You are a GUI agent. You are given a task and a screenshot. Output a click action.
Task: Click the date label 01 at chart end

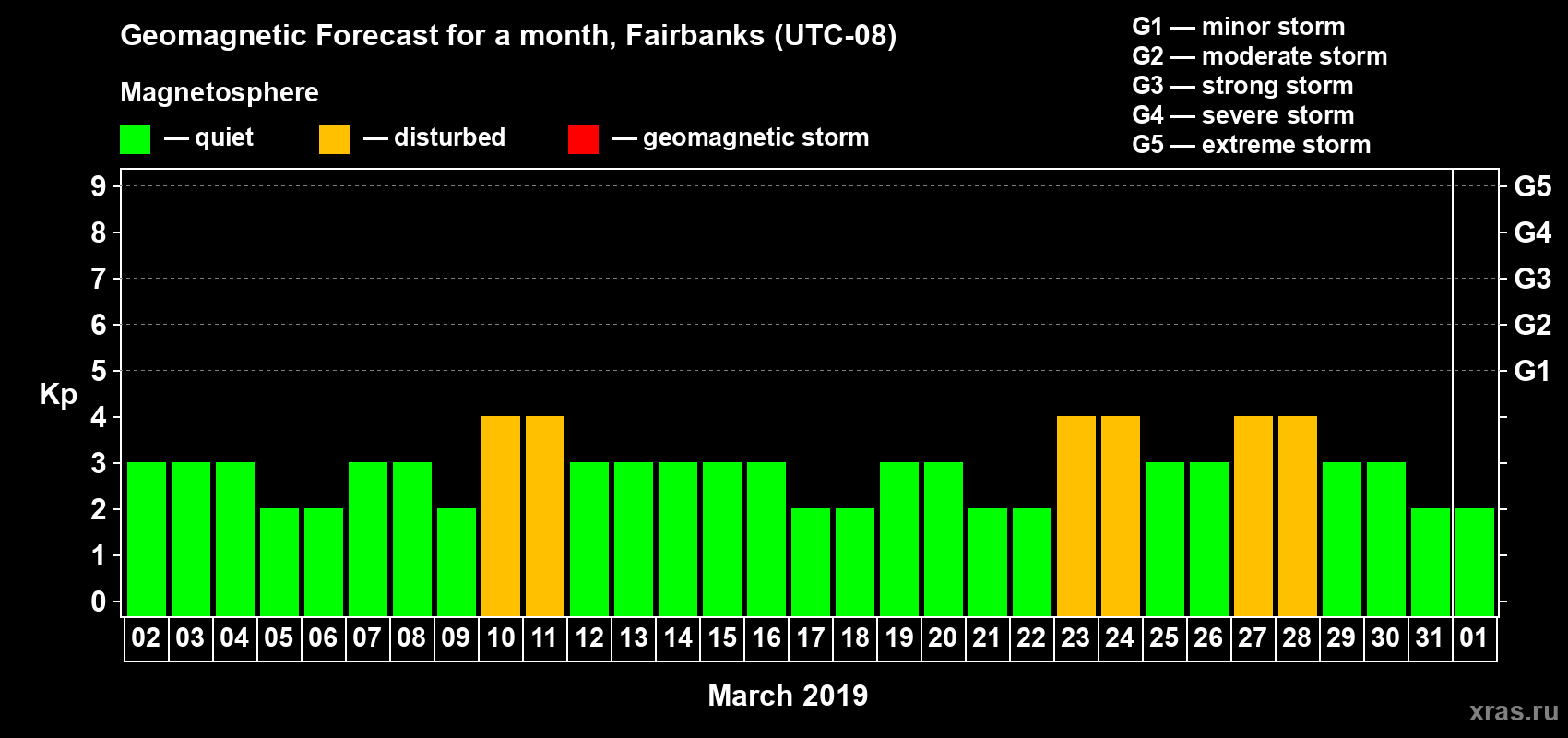pyautogui.click(x=1474, y=637)
